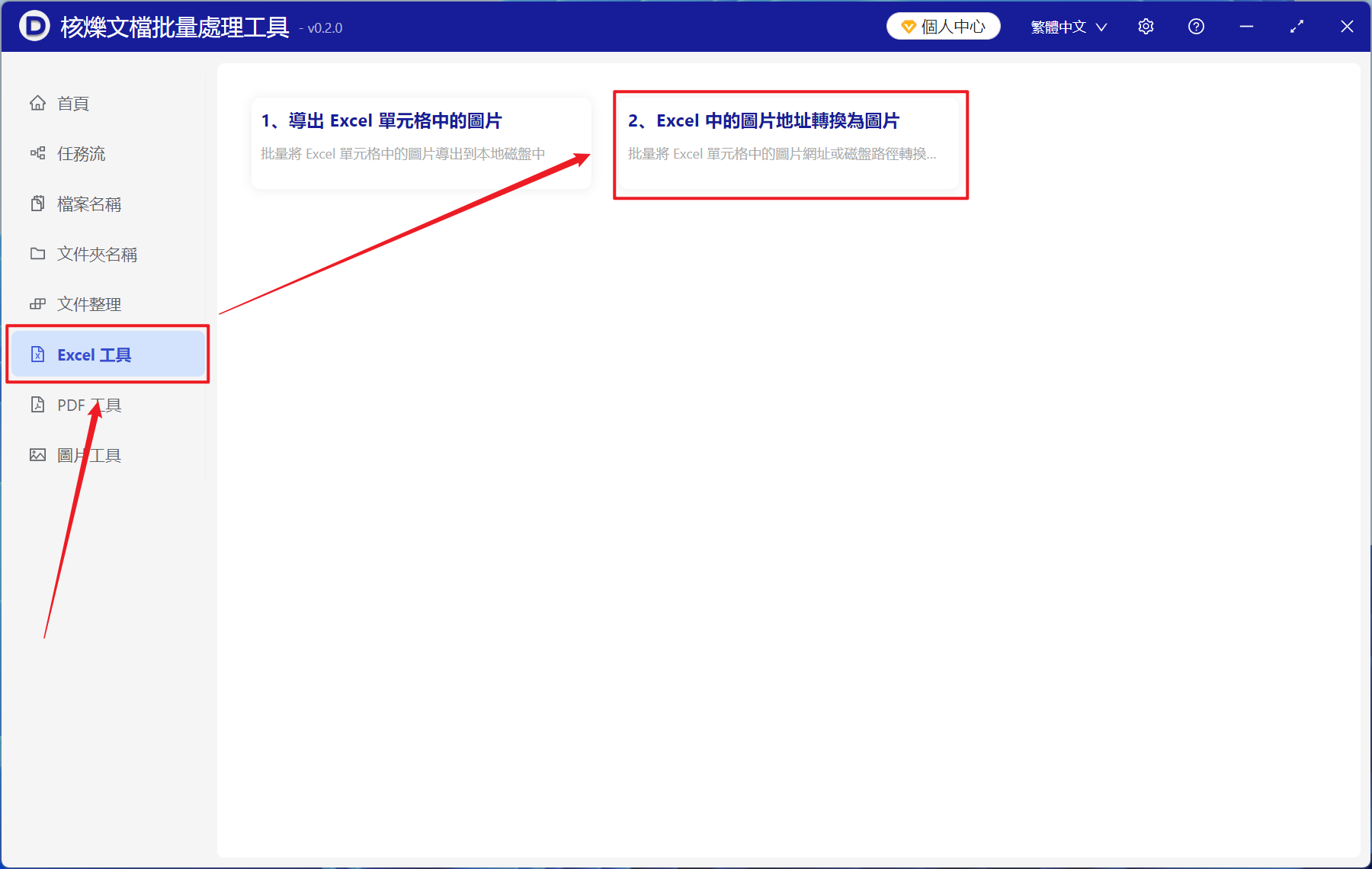Click the file icon beside 檔案名稱

[x=37, y=204]
